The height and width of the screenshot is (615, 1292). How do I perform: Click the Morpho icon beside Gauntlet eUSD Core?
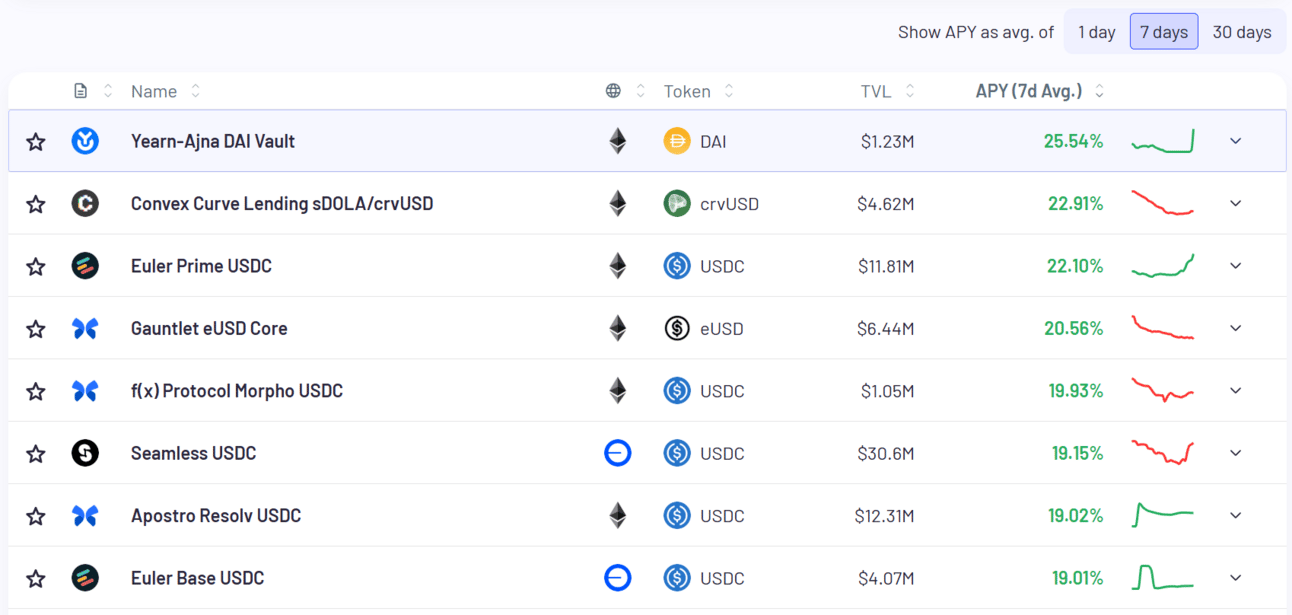point(85,328)
